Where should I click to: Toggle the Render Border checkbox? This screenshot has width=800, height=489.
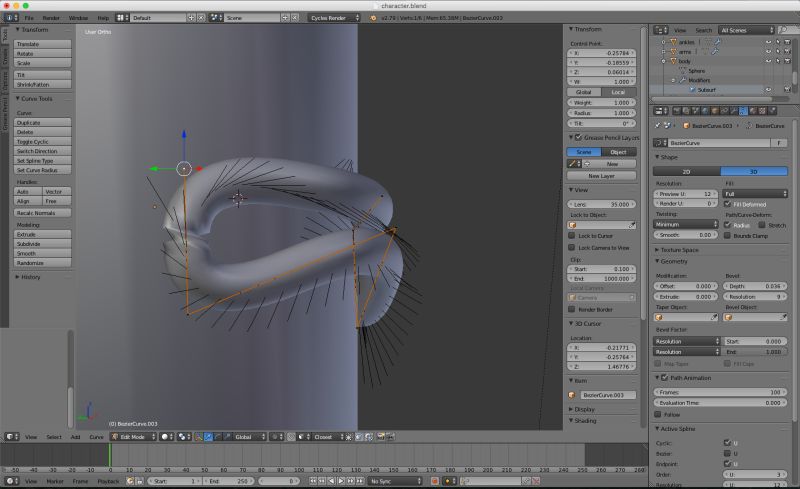pos(572,309)
